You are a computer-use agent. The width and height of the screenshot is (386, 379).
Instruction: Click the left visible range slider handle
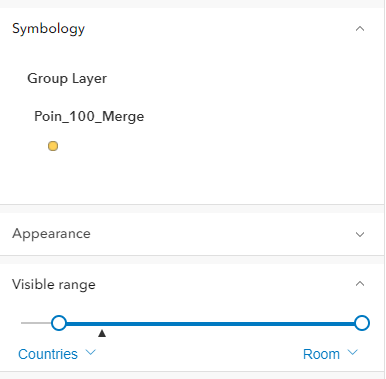[59, 323]
